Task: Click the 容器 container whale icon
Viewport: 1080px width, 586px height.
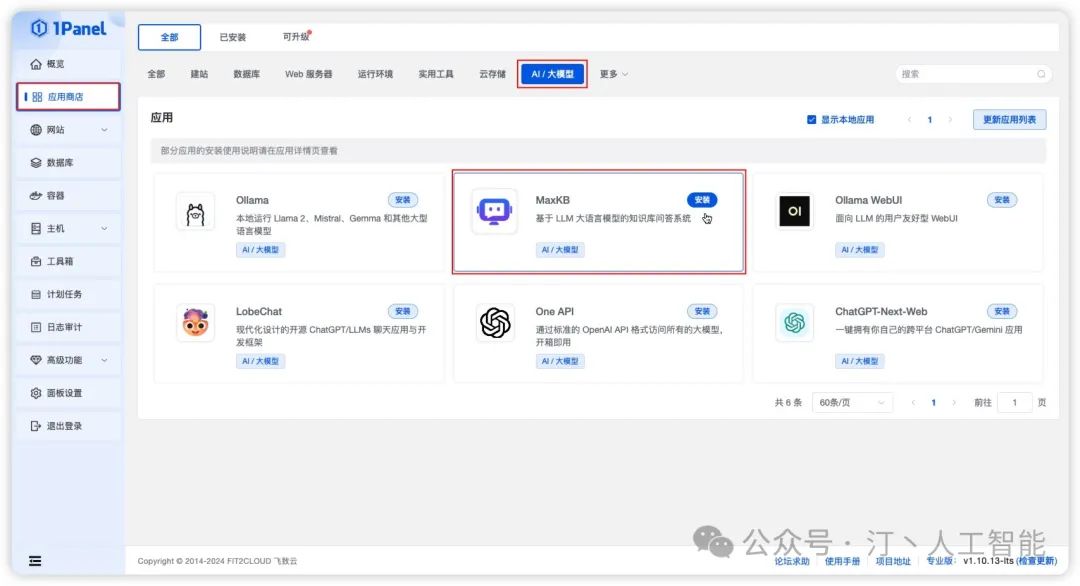Action: [36, 196]
